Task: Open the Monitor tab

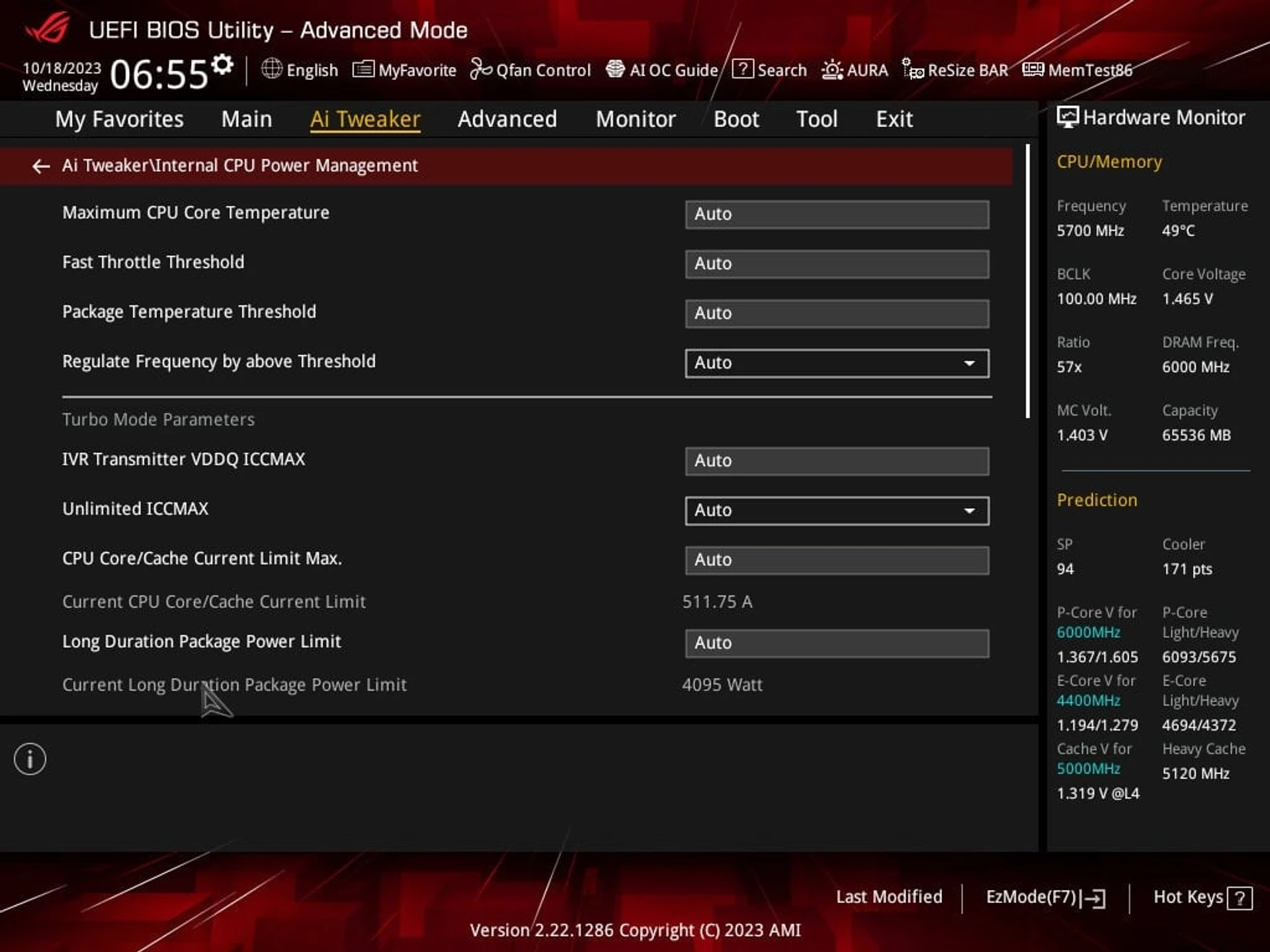Action: point(636,119)
